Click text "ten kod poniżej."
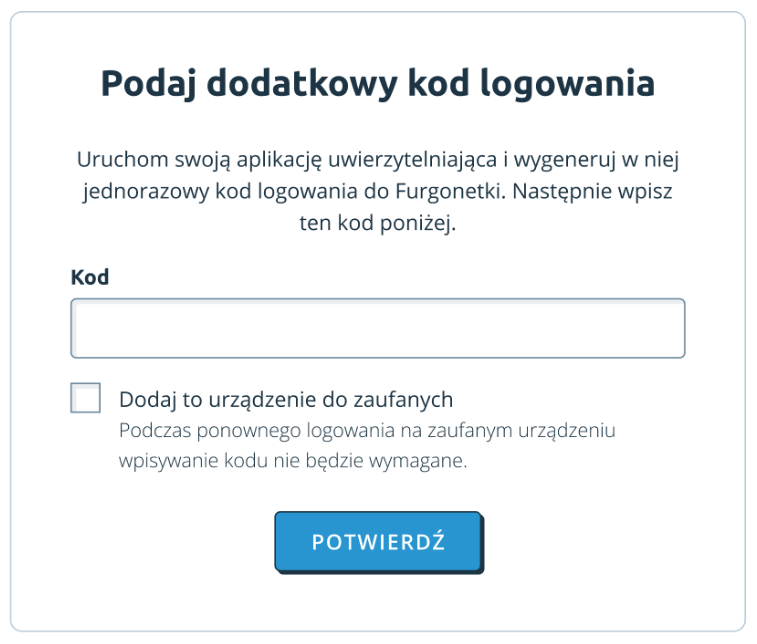757x644 pixels. (378, 223)
